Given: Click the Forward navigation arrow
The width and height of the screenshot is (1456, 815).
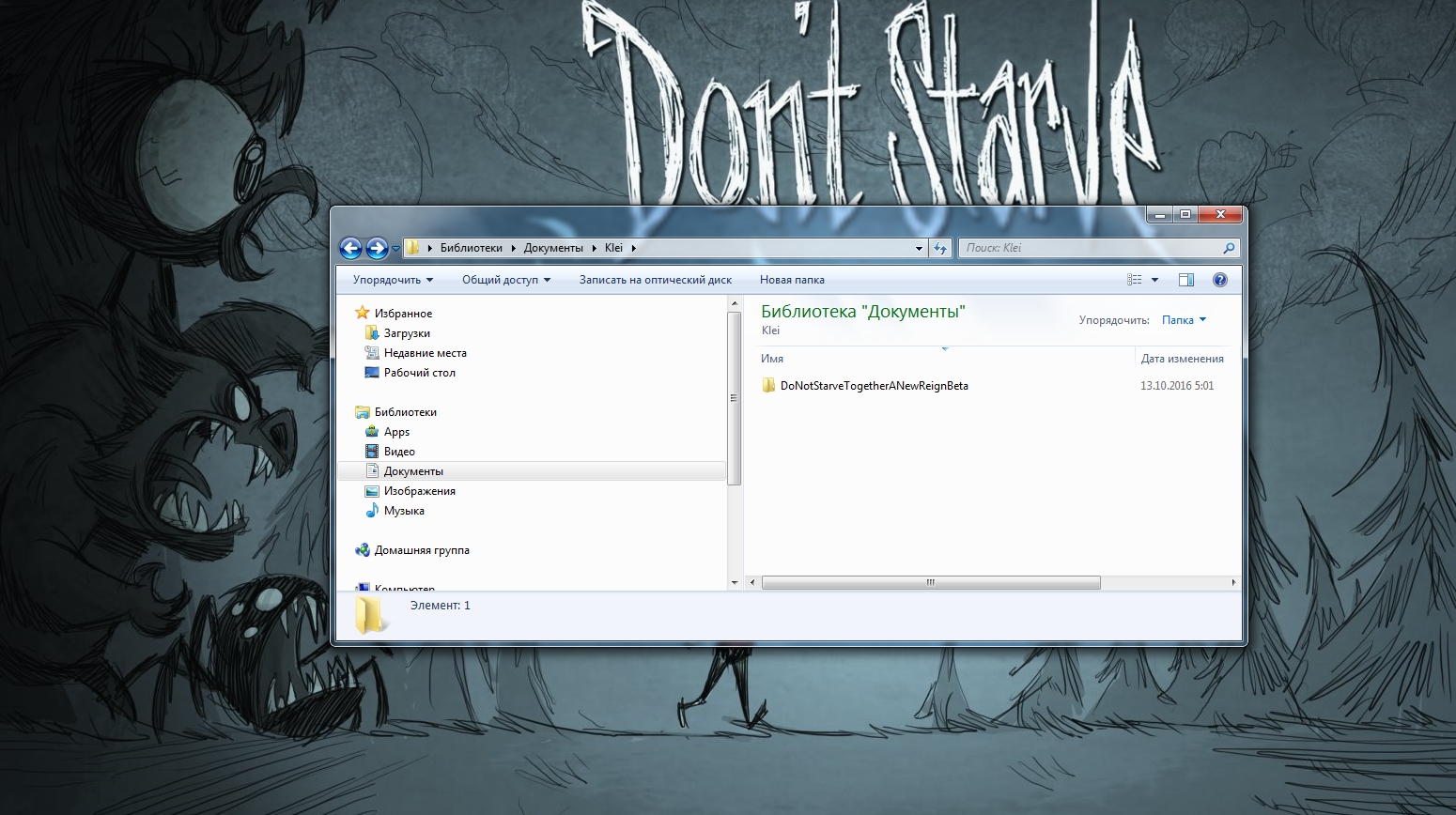Looking at the screenshot, I should tap(377, 248).
